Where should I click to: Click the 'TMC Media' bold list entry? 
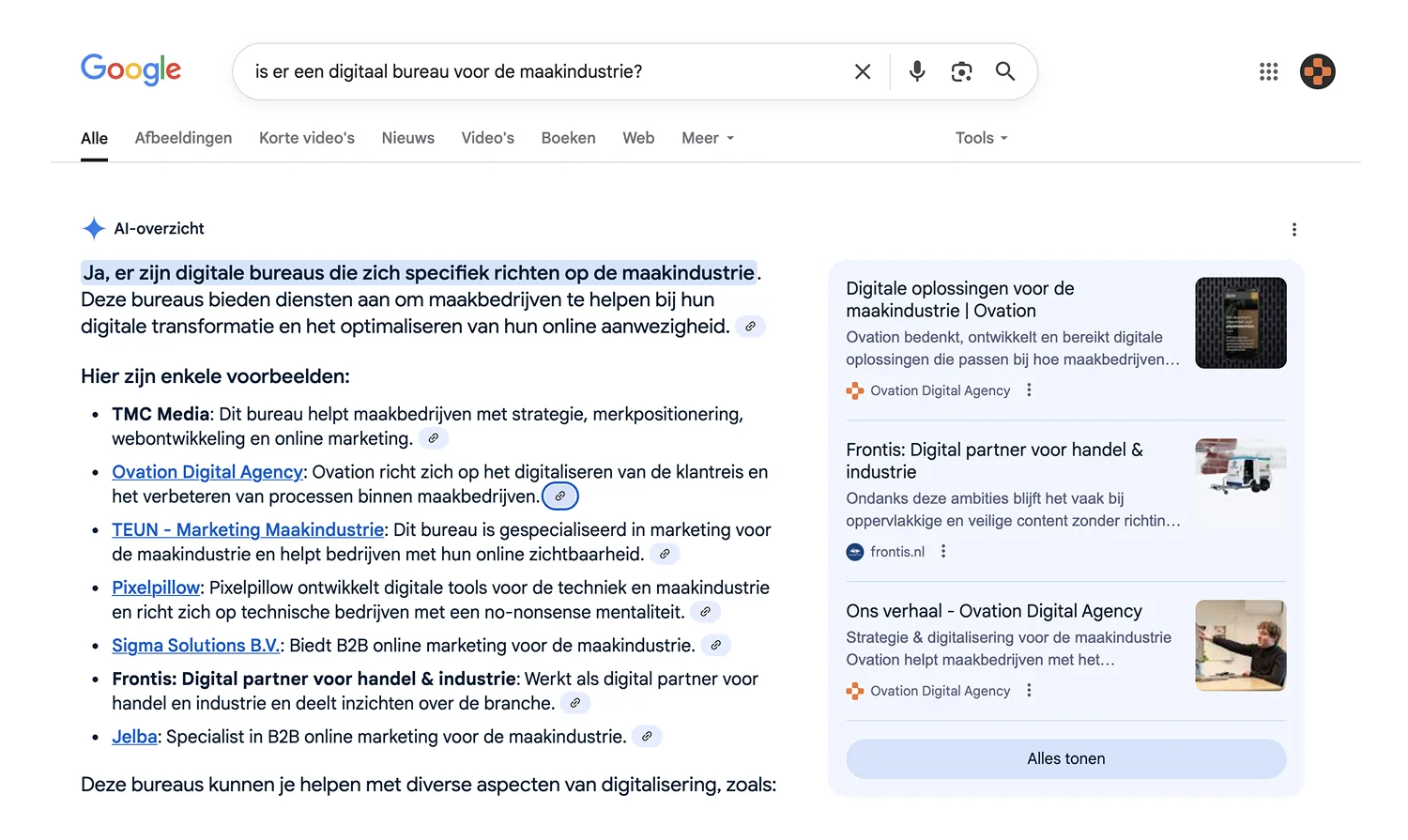pyautogui.click(x=161, y=414)
